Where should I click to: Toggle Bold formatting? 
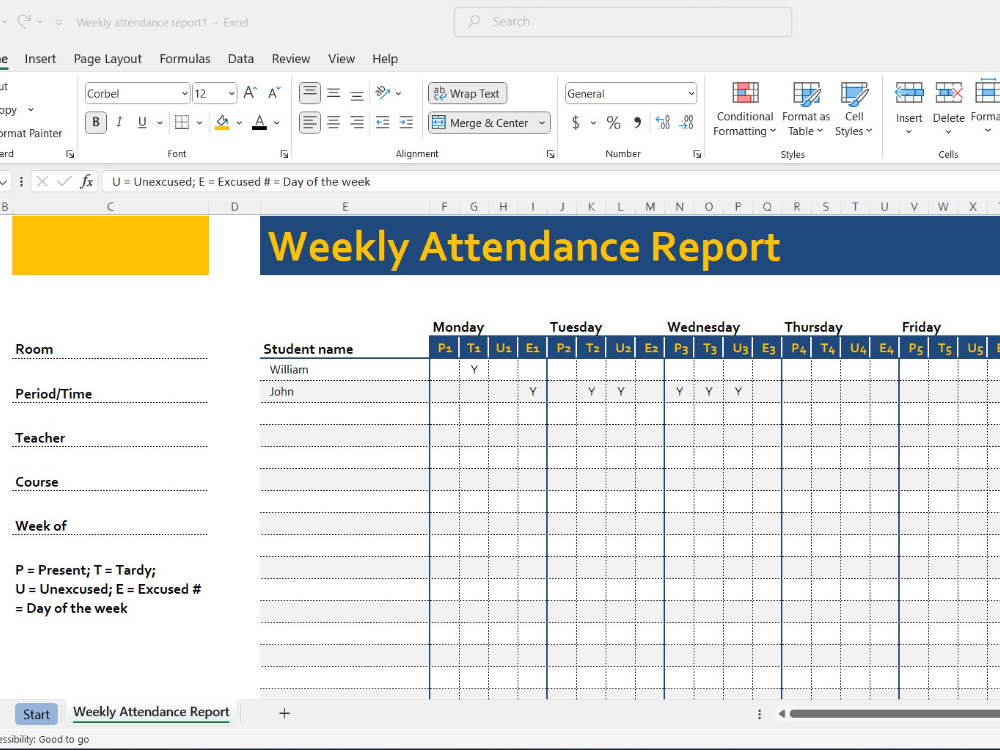[96, 122]
